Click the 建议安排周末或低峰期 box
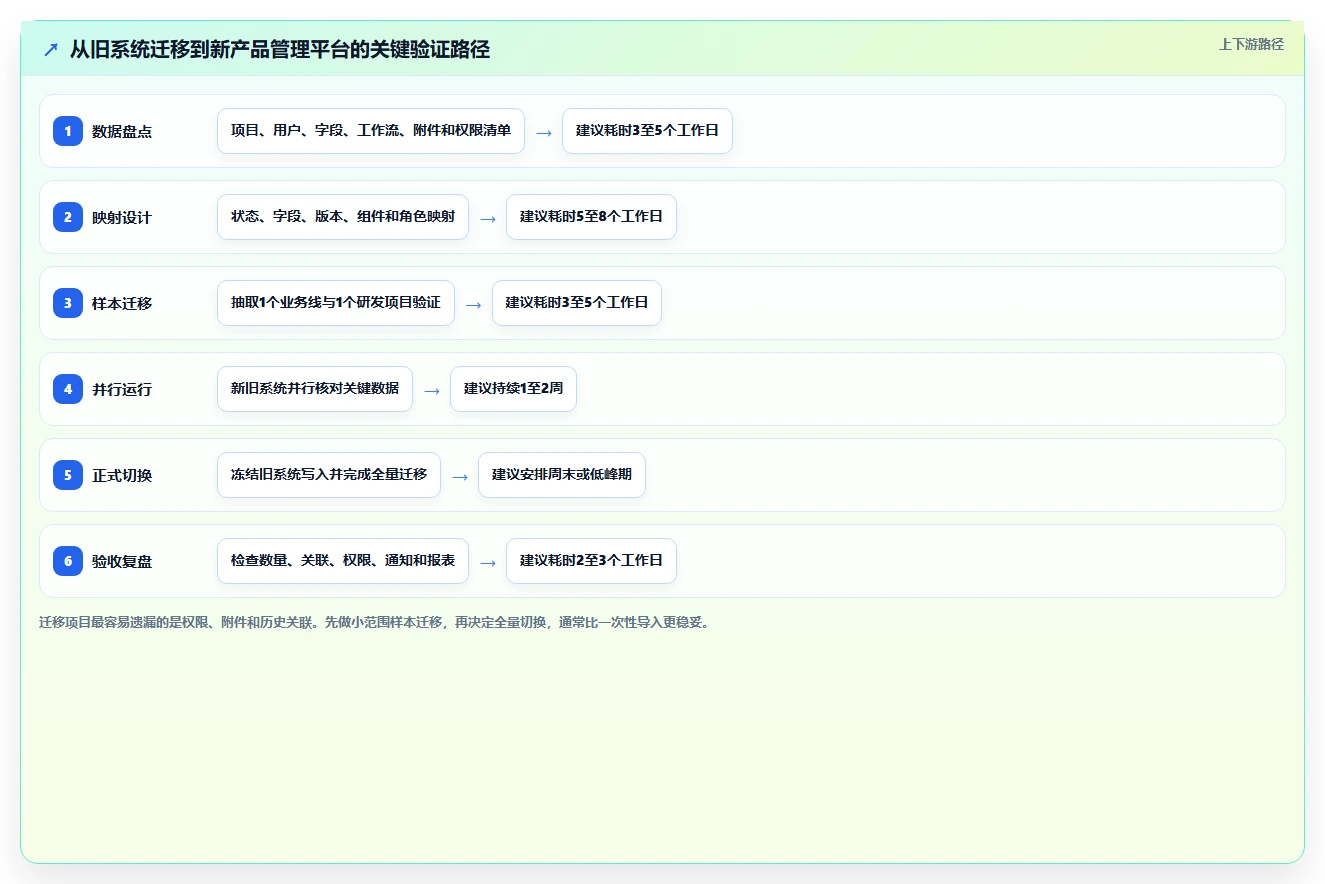The image size is (1325, 884). tap(562, 475)
